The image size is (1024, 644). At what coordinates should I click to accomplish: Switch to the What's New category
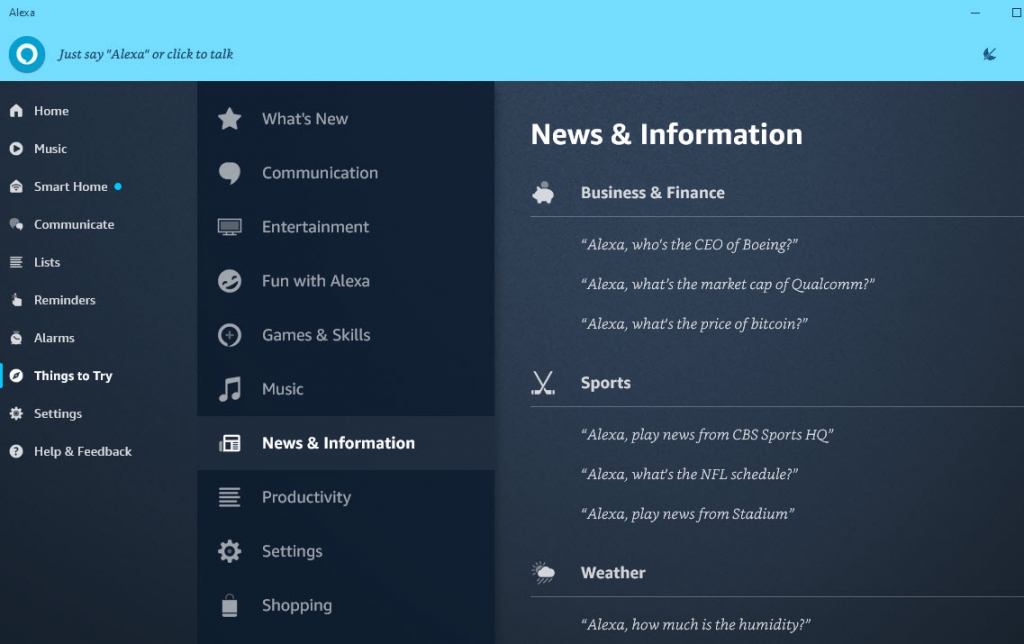point(304,118)
